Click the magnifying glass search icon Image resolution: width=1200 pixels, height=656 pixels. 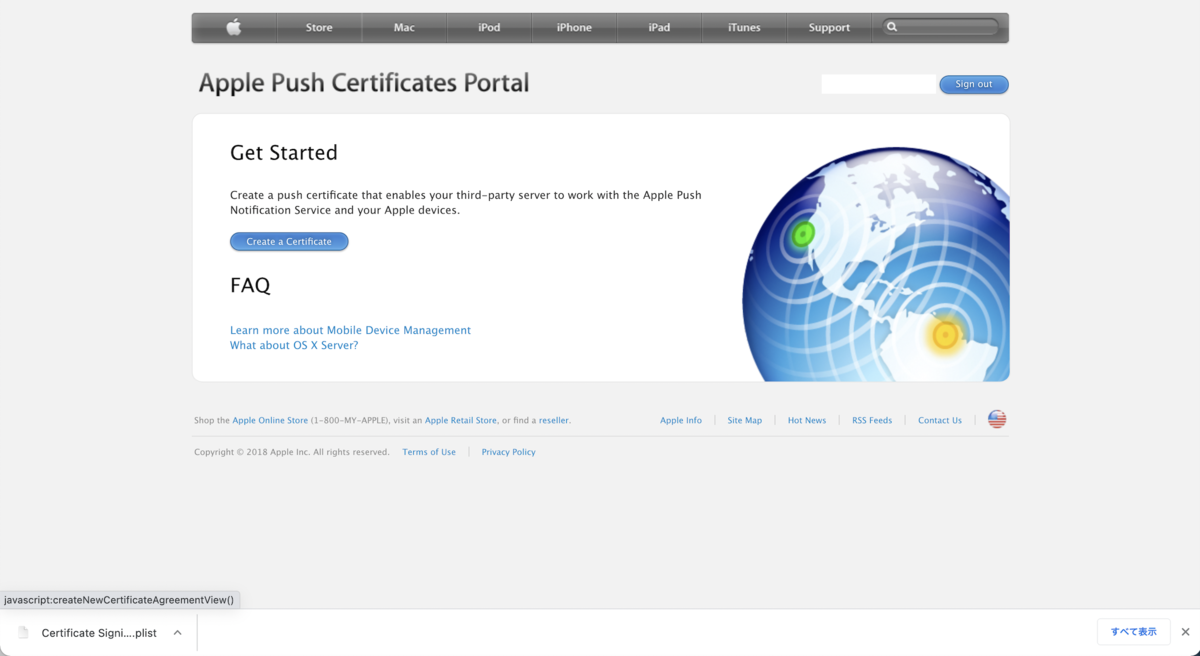[x=892, y=28]
